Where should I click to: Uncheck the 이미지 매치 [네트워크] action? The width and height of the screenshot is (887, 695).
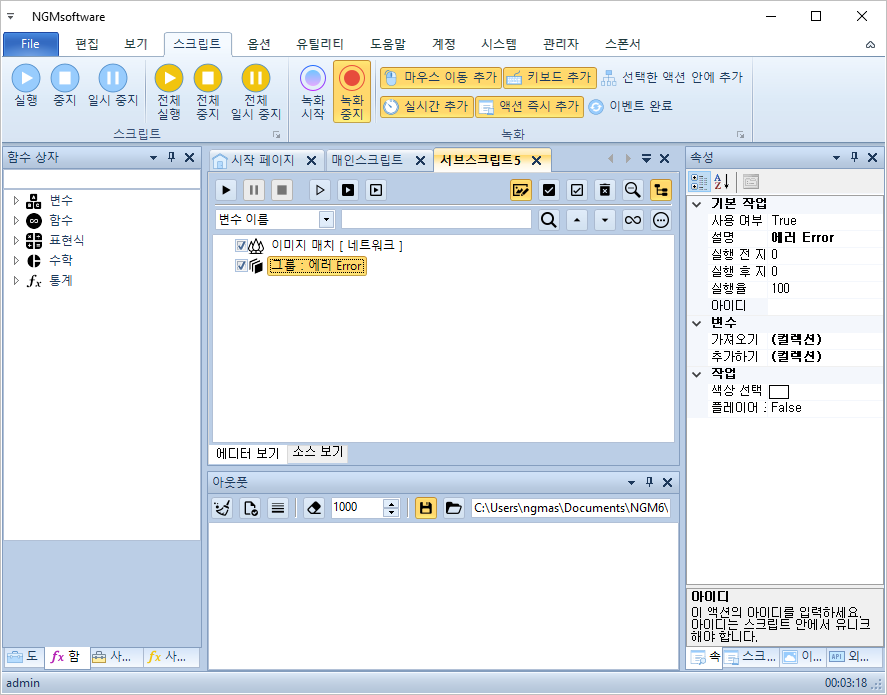[x=241, y=245]
